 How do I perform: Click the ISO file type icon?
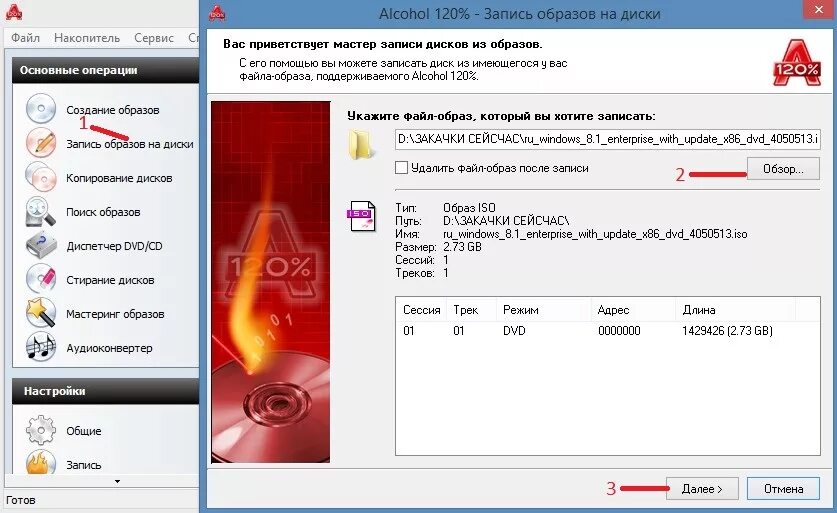[362, 216]
